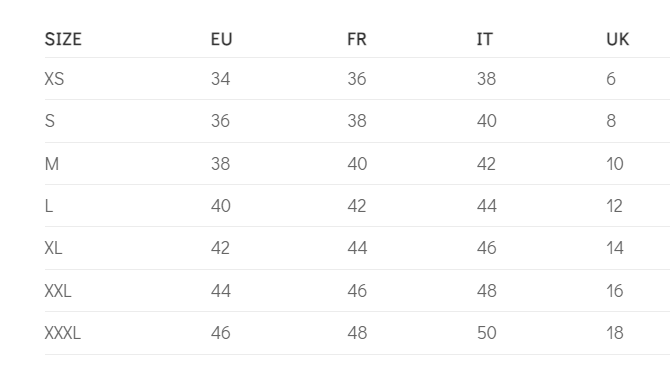Click FR value 40 in M row
This screenshot has width=670, height=380.
point(357,164)
